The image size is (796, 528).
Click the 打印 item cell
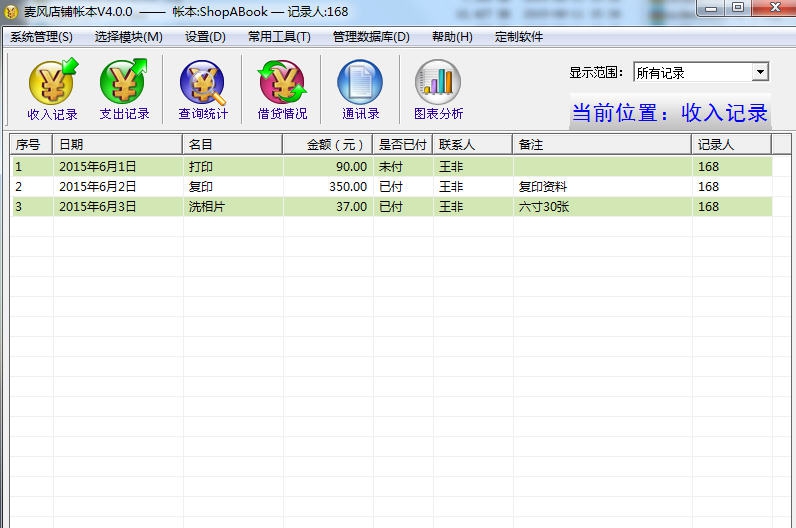pos(233,167)
